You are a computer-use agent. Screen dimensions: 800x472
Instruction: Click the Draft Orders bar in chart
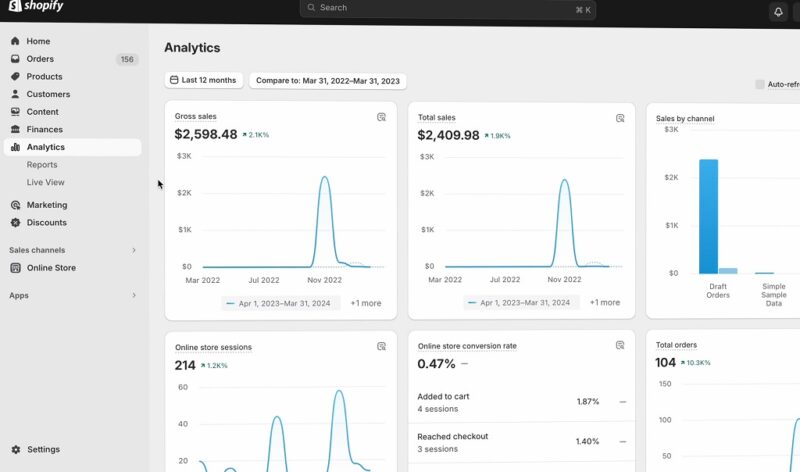[708, 215]
